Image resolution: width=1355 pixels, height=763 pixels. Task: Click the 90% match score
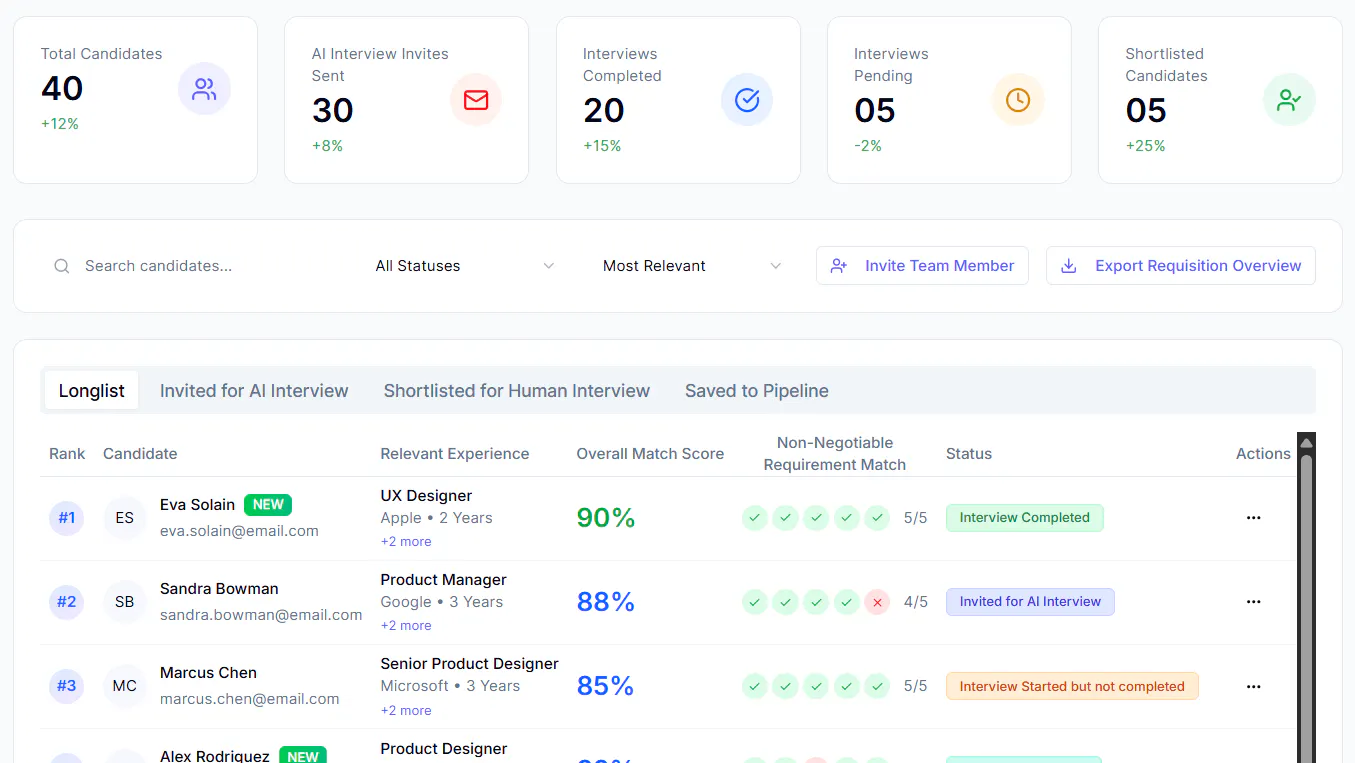(x=606, y=518)
